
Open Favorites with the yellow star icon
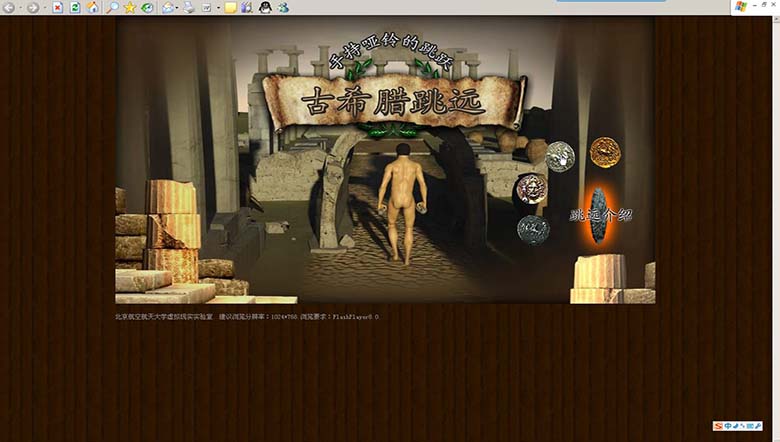coord(130,7)
